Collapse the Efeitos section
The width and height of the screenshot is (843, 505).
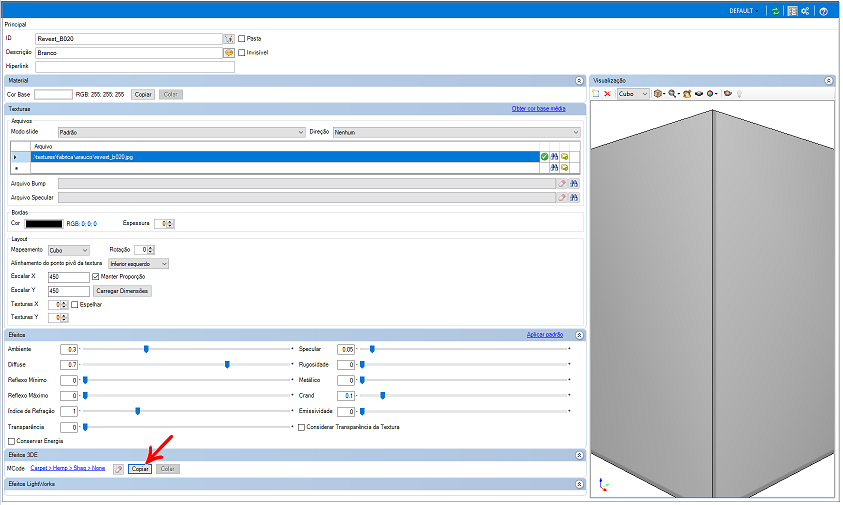click(579, 335)
